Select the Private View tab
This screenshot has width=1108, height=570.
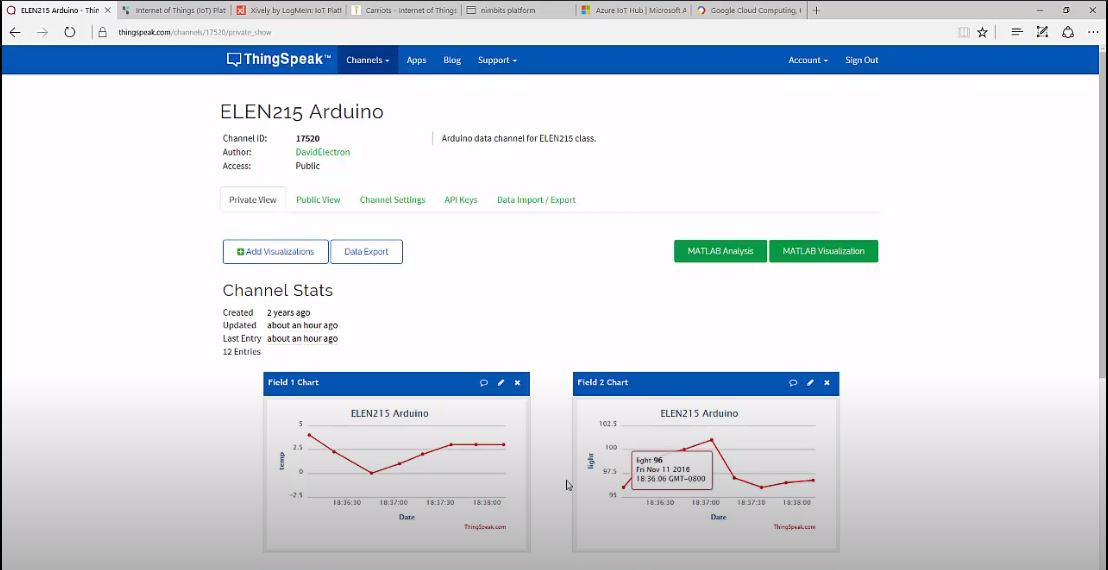tap(252, 200)
